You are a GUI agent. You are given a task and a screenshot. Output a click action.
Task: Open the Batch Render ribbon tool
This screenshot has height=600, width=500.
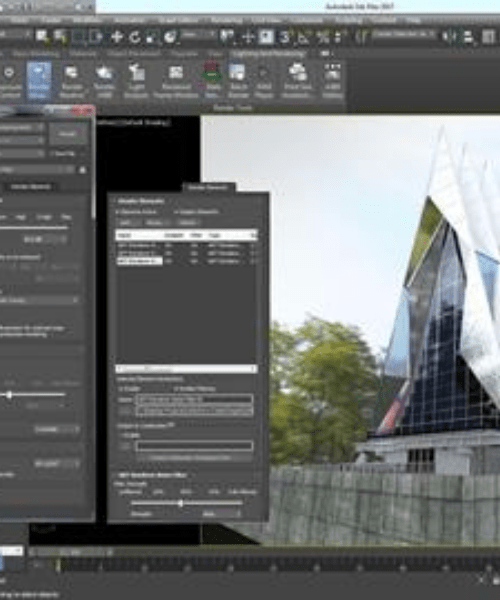pyautogui.click(x=238, y=81)
